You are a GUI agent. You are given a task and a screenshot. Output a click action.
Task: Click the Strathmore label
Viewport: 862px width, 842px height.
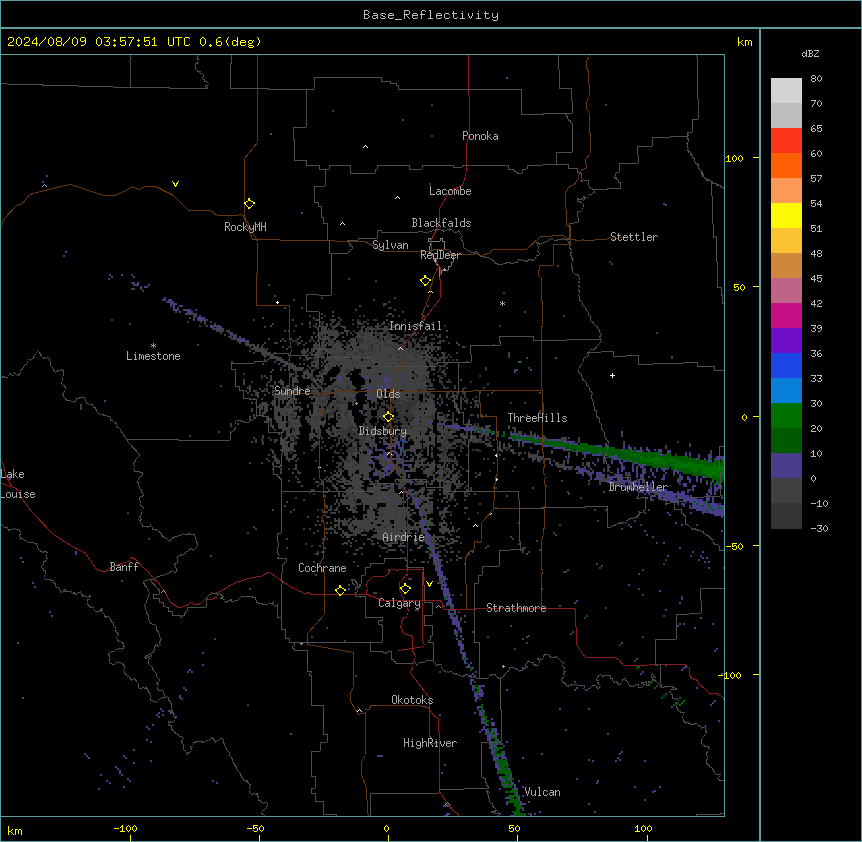click(x=516, y=608)
